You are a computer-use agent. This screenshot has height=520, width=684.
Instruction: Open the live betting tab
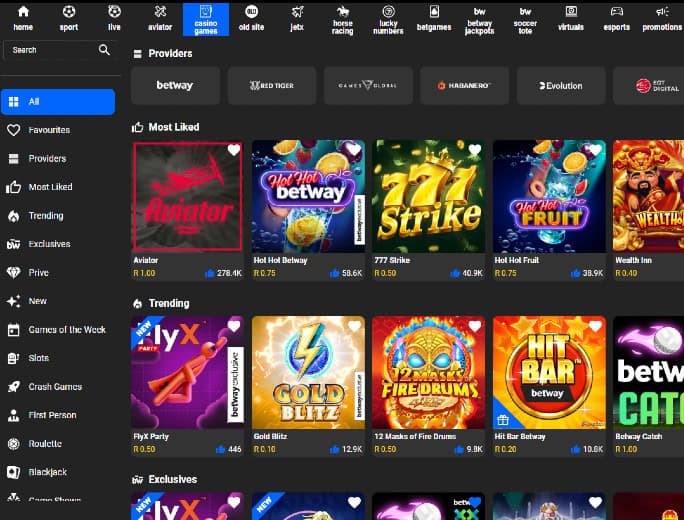click(114, 19)
